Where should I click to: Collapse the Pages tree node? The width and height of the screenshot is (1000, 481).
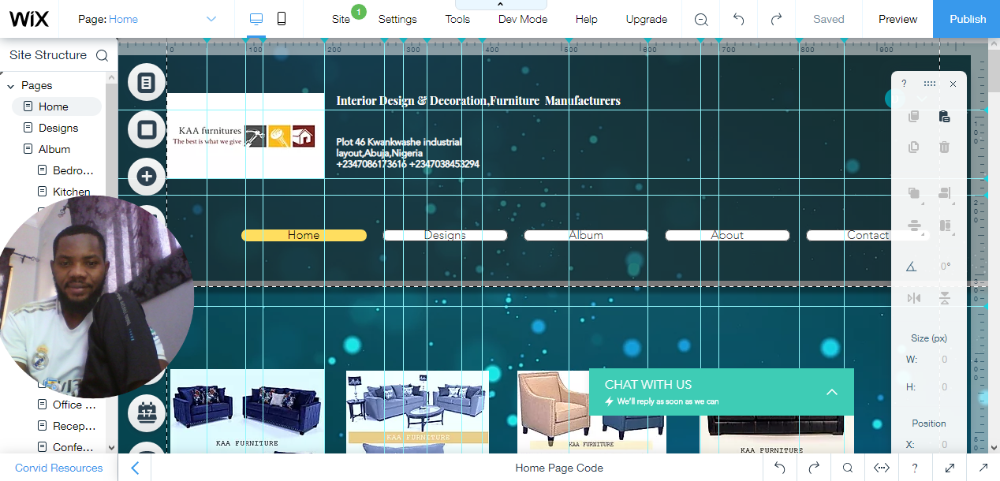tap(11, 85)
